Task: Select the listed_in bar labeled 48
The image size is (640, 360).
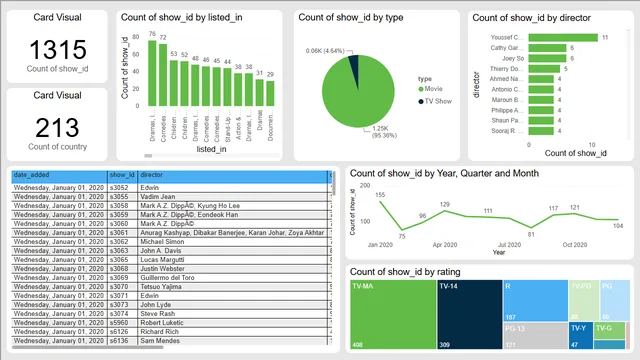Action: pos(195,85)
